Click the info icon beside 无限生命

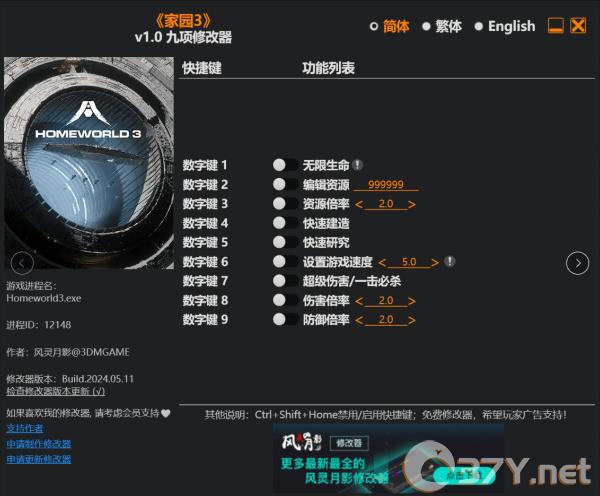[357, 165]
